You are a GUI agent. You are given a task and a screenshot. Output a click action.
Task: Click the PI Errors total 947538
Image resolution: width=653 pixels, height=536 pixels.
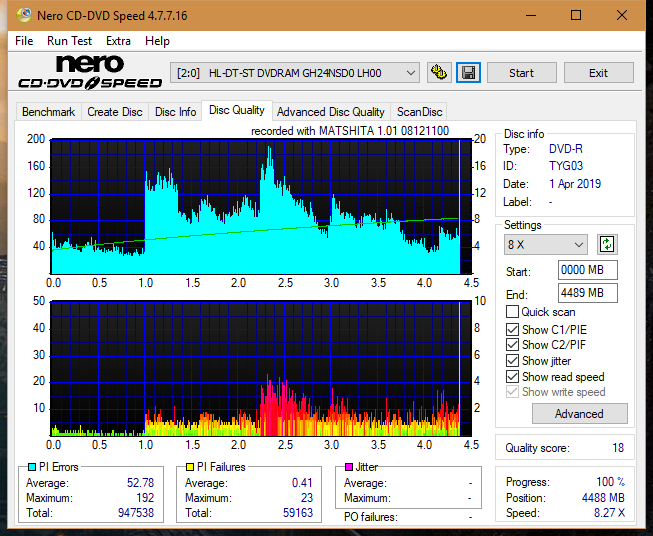coord(136,513)
